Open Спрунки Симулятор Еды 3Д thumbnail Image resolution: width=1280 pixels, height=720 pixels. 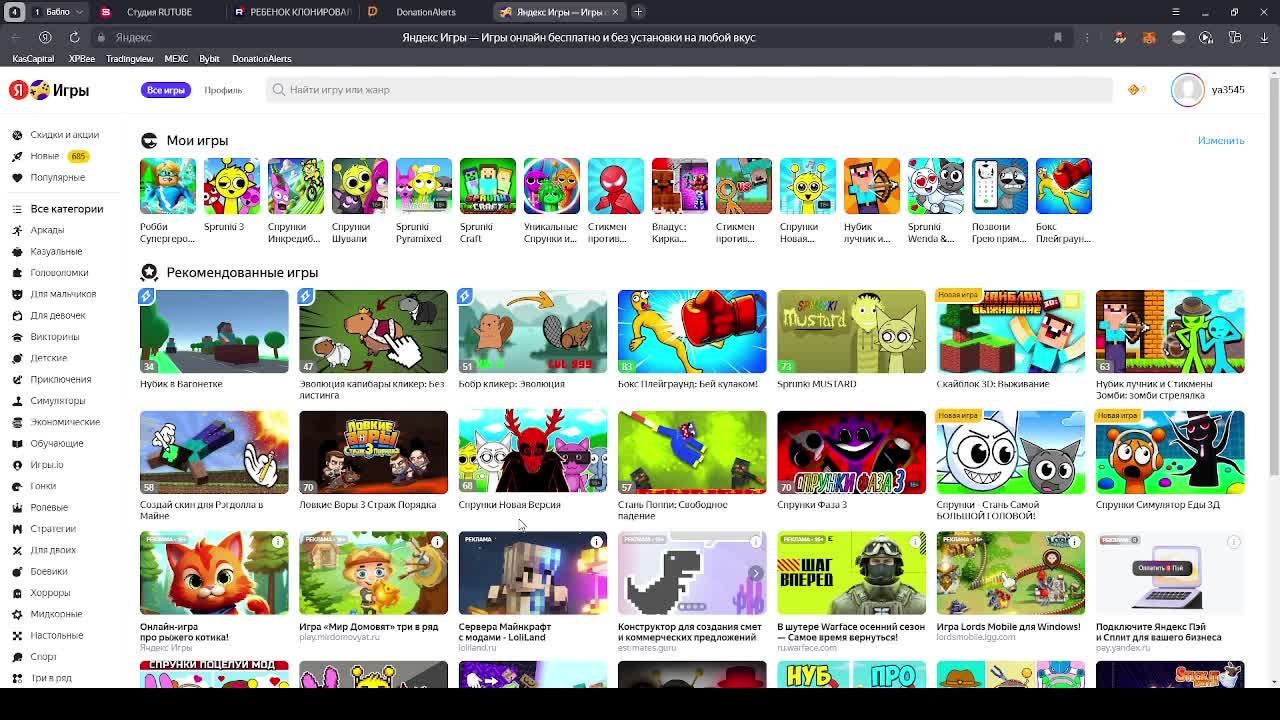(x=1170, y=452)
